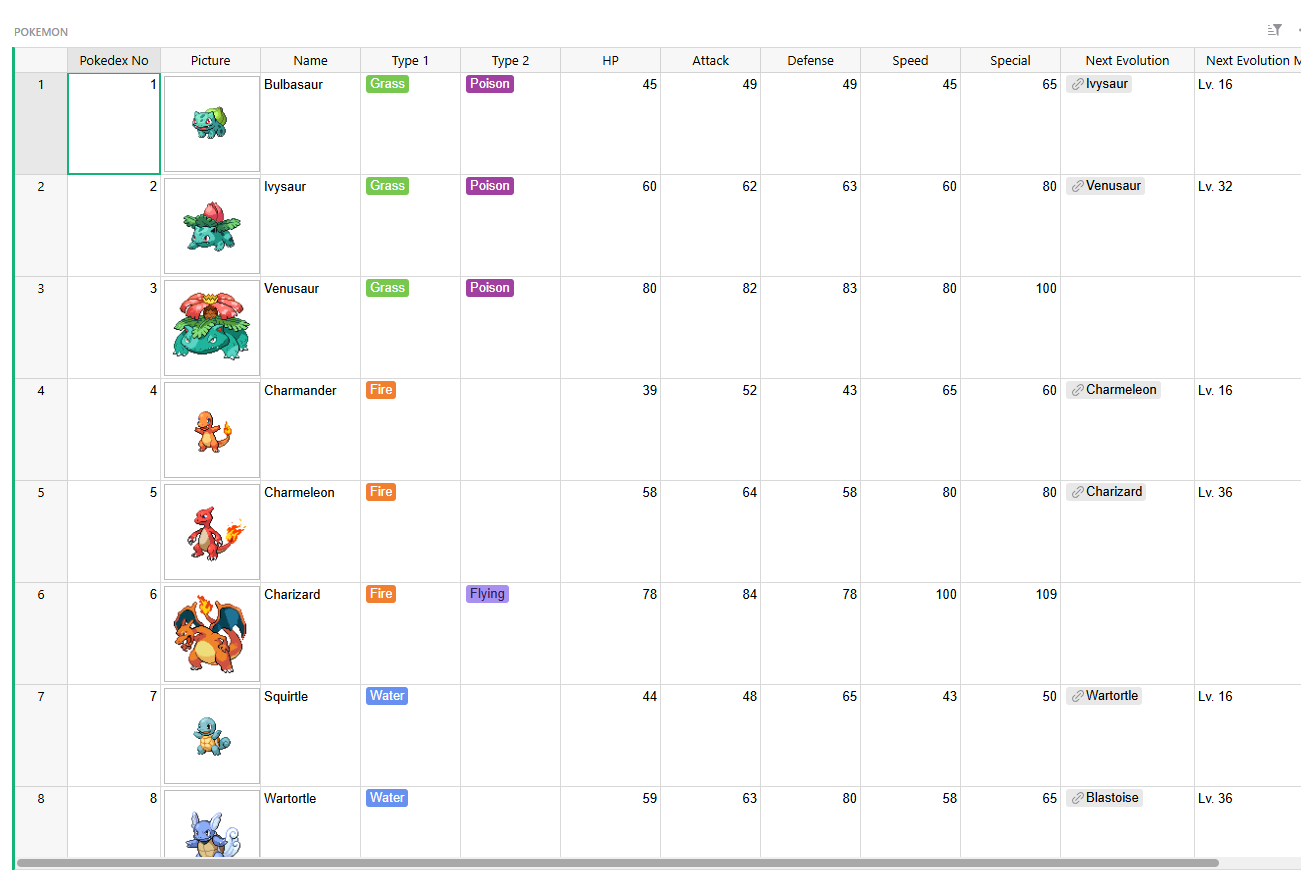Follow the Charmeleon link in Charmander's Next Evolution
This screenshot has width=1301, height=885.
tap(1113, 390)
